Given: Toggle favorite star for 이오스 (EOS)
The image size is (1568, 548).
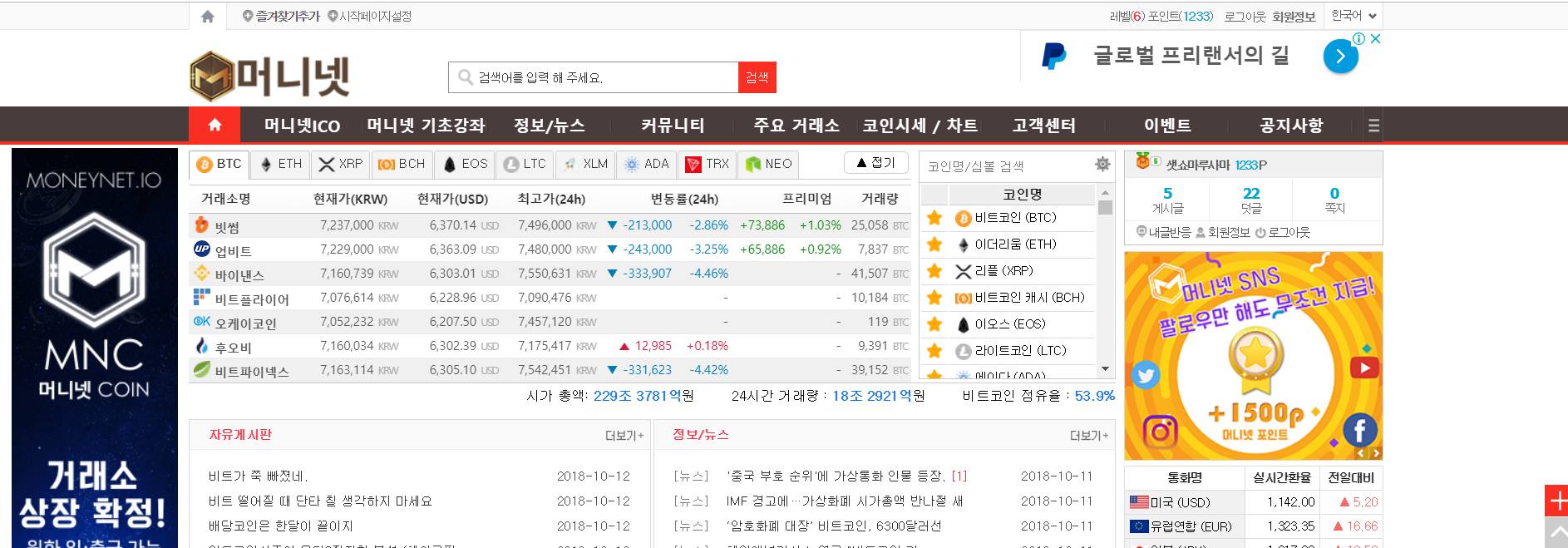Looking at the screenshot, I should pos(934,324).
